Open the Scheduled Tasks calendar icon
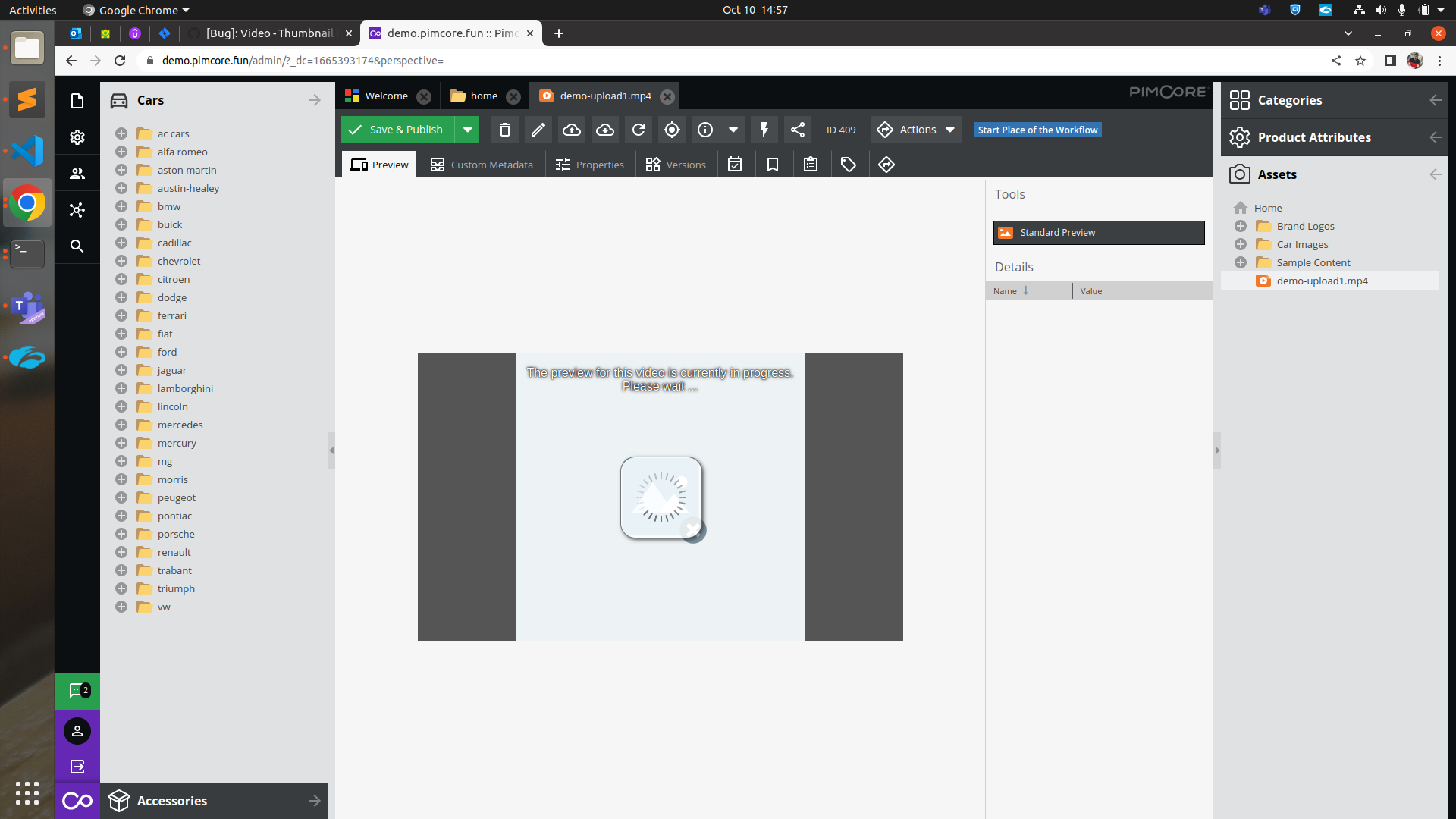 pyautogui.click(x=735, y=164)
